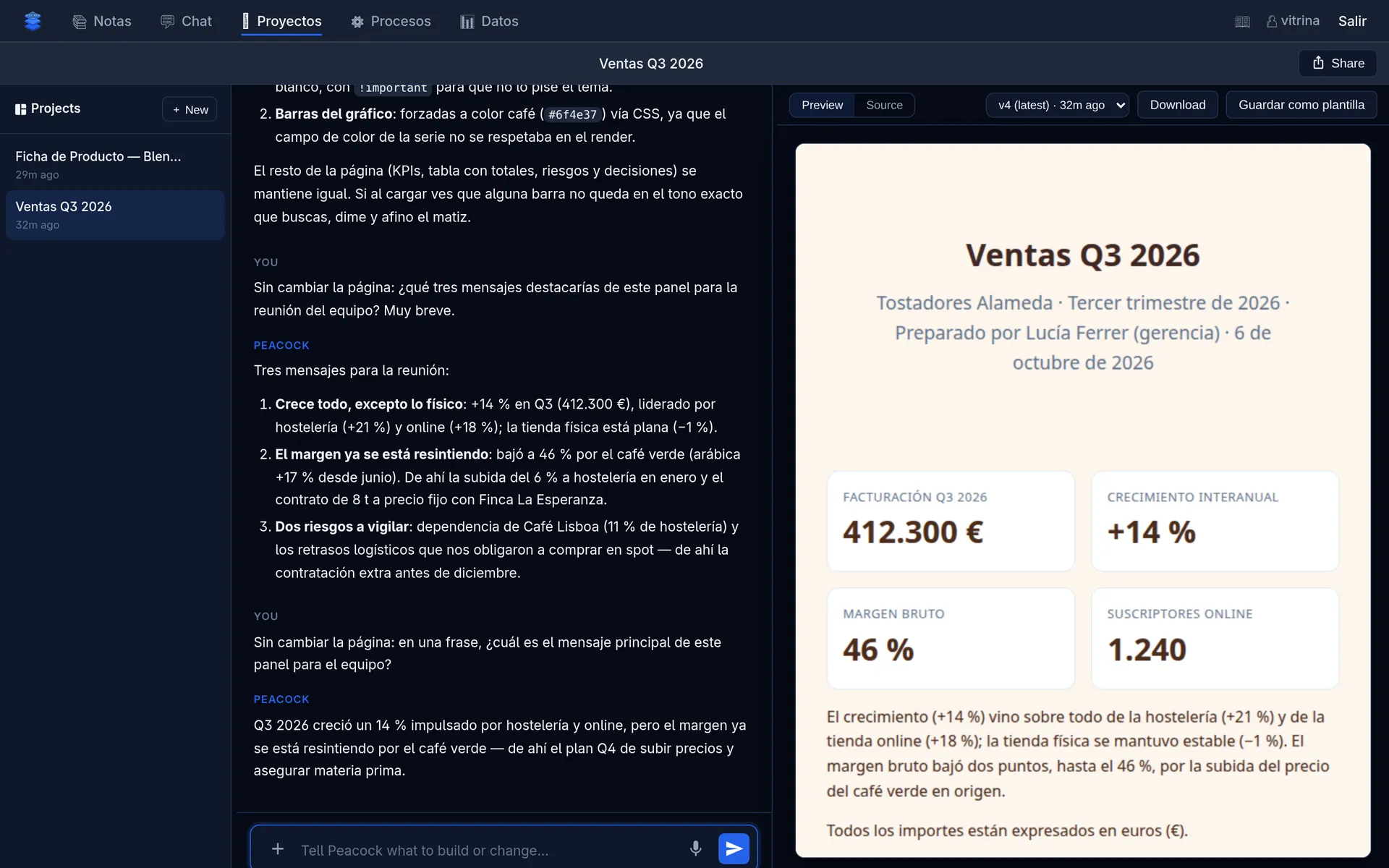This screenshot has width=1389, height=868.
Task: Open the vitrina user profile
Action: click(x=1293, y=21)
